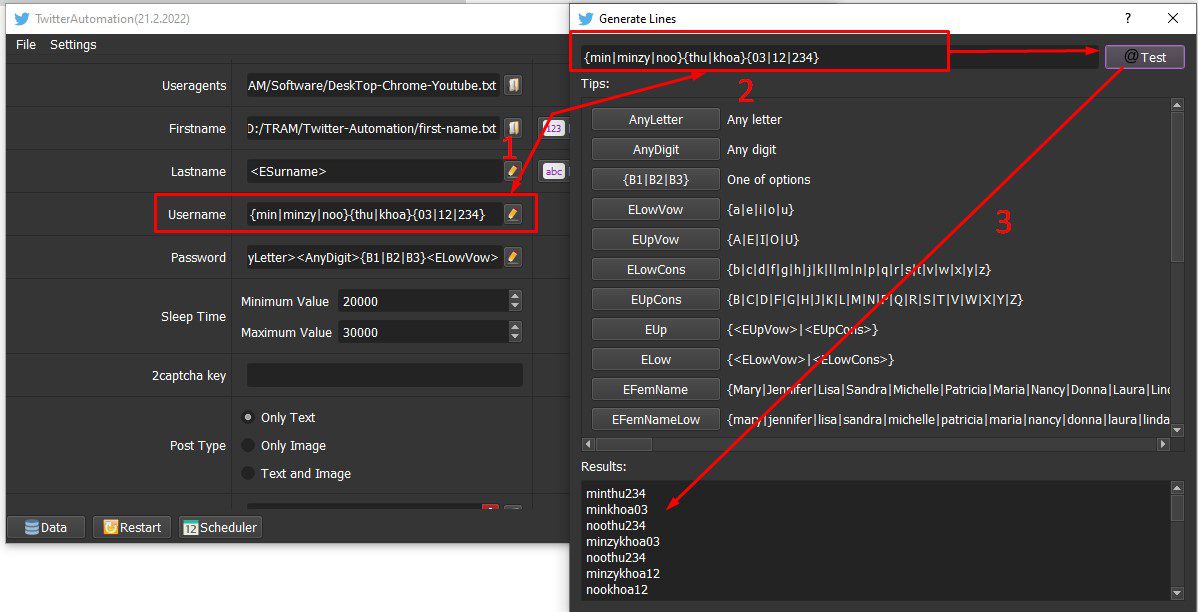The image size is (1198, 612).
Task: Click the 'Any letter' description text
Action: click(x=754, y=120)
